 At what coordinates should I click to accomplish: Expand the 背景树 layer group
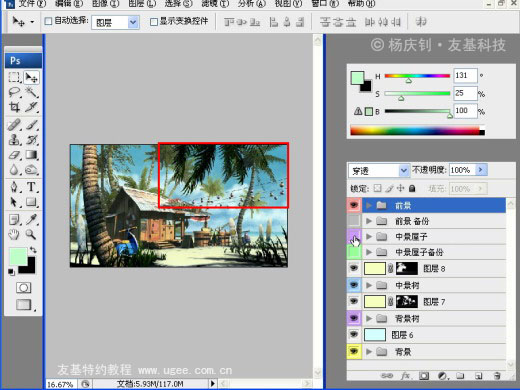point(369,318)
